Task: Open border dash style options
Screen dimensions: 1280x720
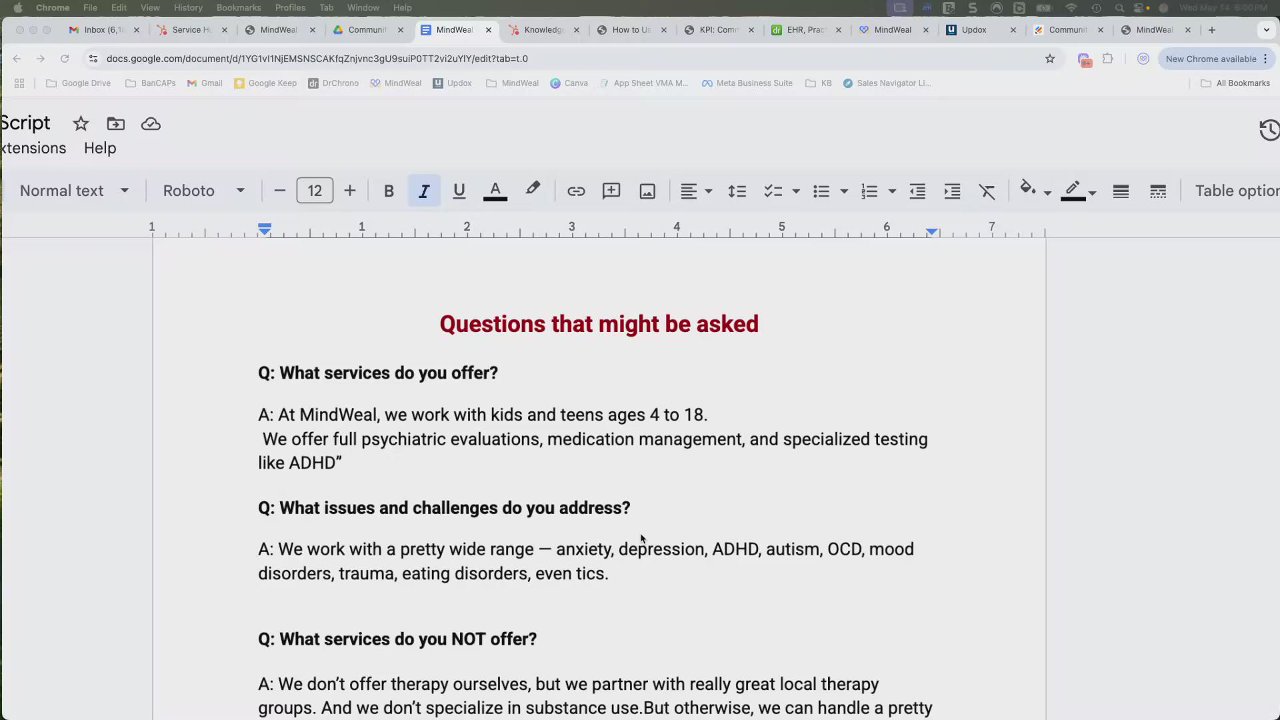Action: [1158, 191]
